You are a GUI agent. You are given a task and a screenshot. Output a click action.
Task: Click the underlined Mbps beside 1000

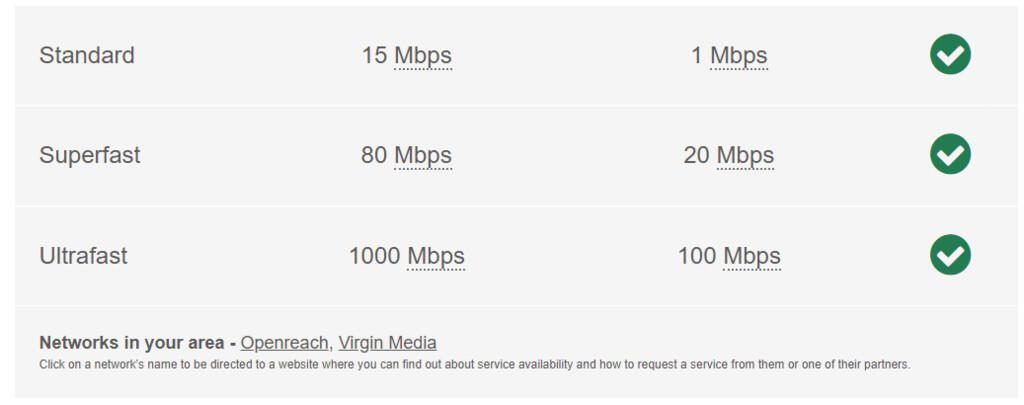[x=436, y=256]
